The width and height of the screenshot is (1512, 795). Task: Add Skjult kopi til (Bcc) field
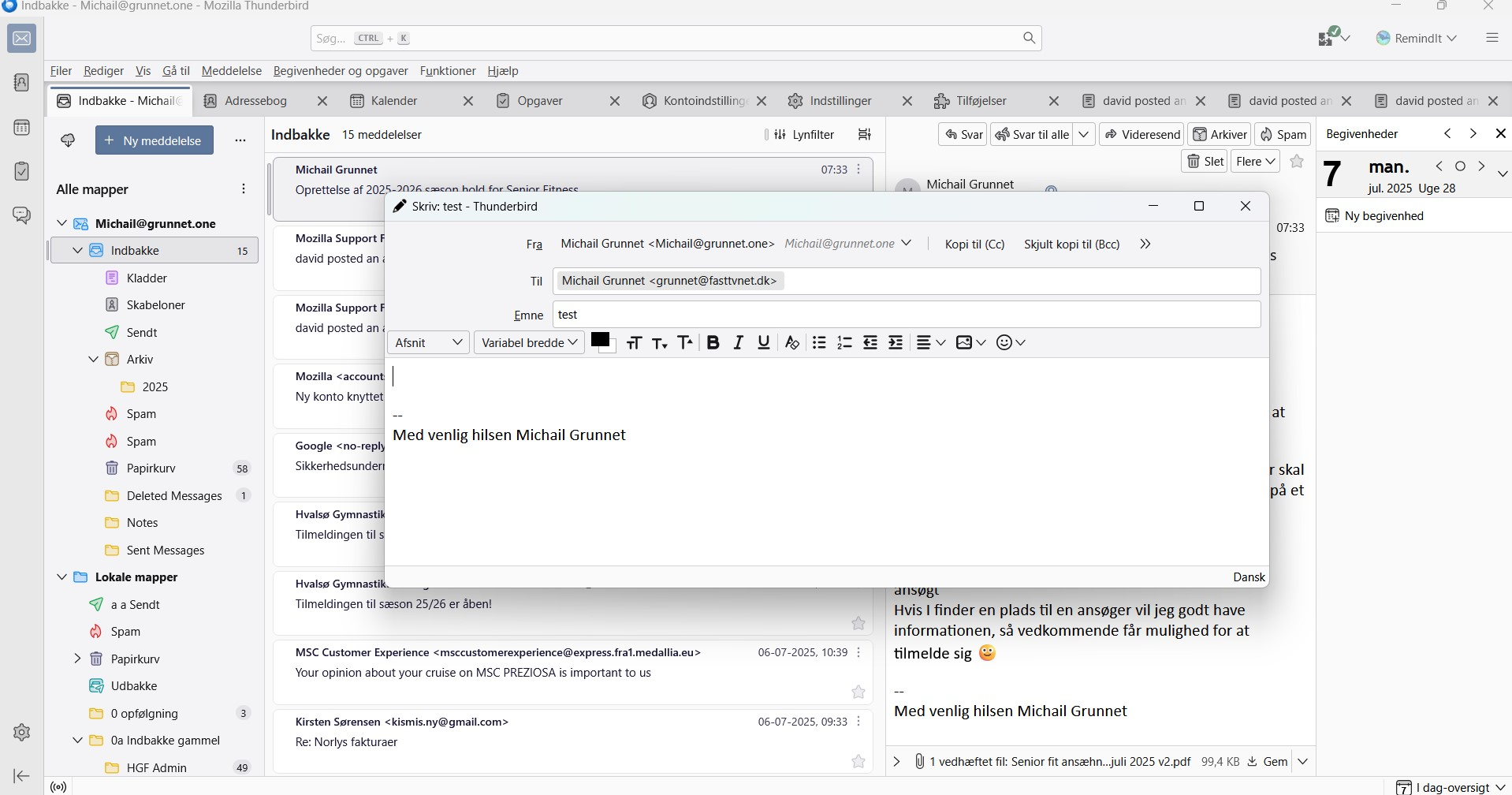pyautogui.click(x=1071, y=244)
